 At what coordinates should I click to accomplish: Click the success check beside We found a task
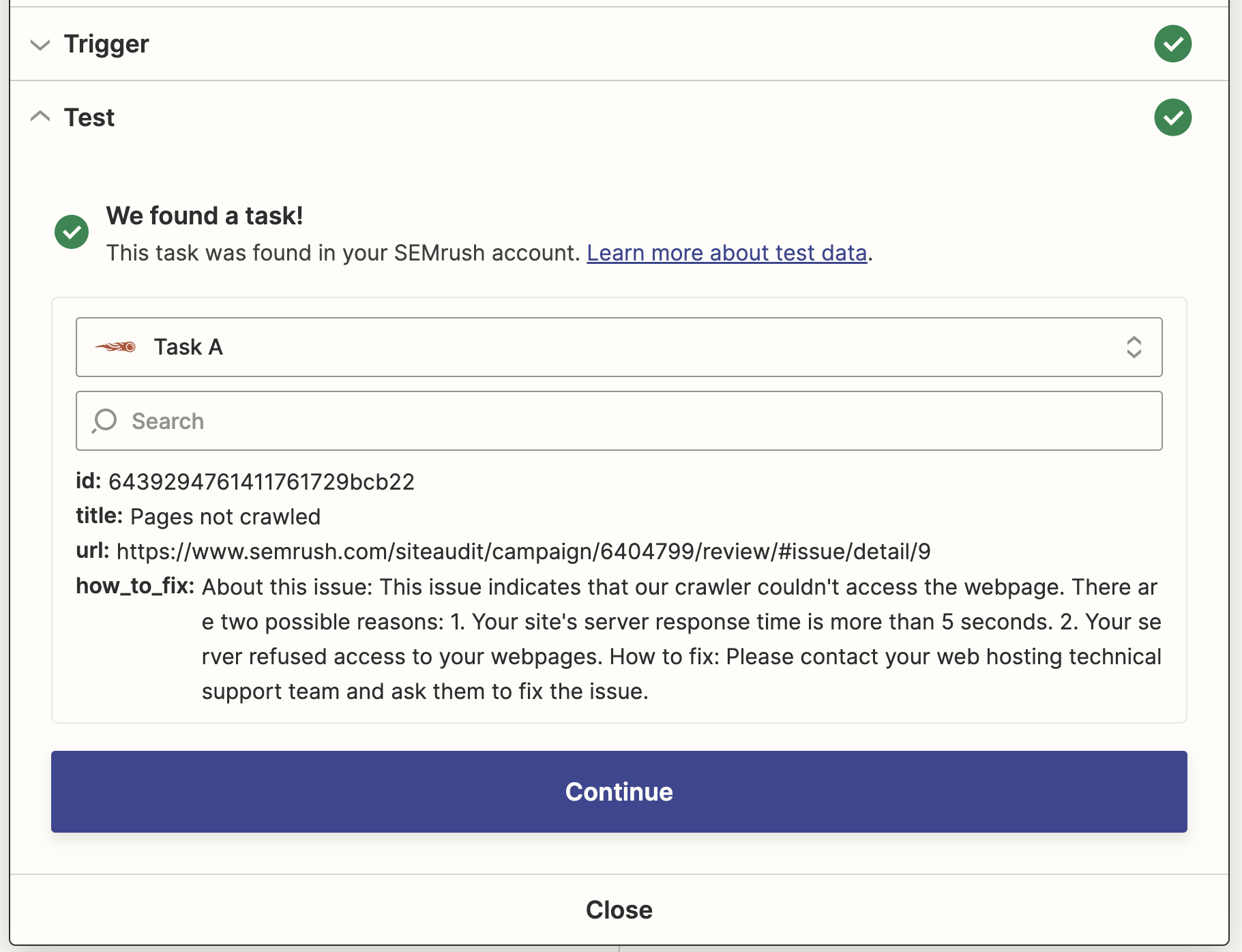(x=72, y=232)
